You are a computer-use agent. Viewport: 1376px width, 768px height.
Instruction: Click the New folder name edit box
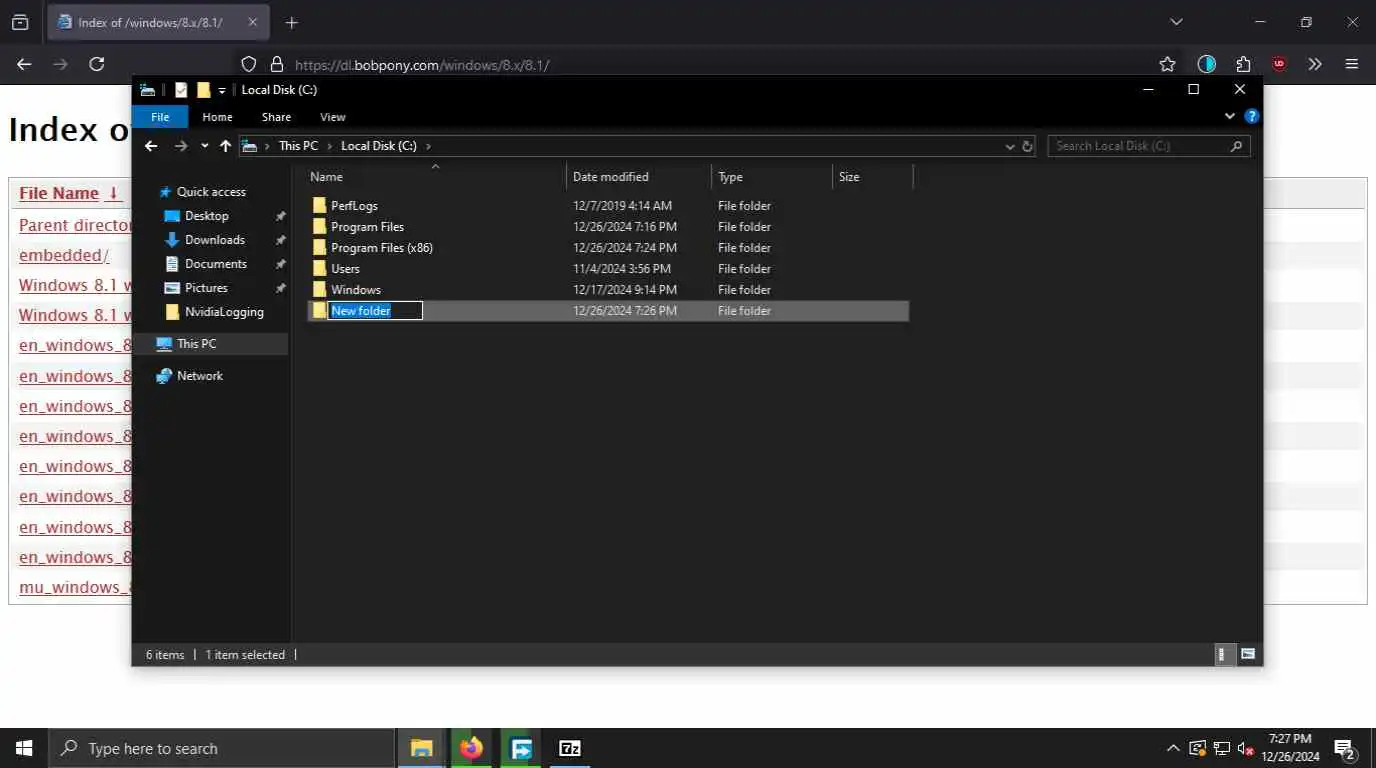[x=375, y=311]
